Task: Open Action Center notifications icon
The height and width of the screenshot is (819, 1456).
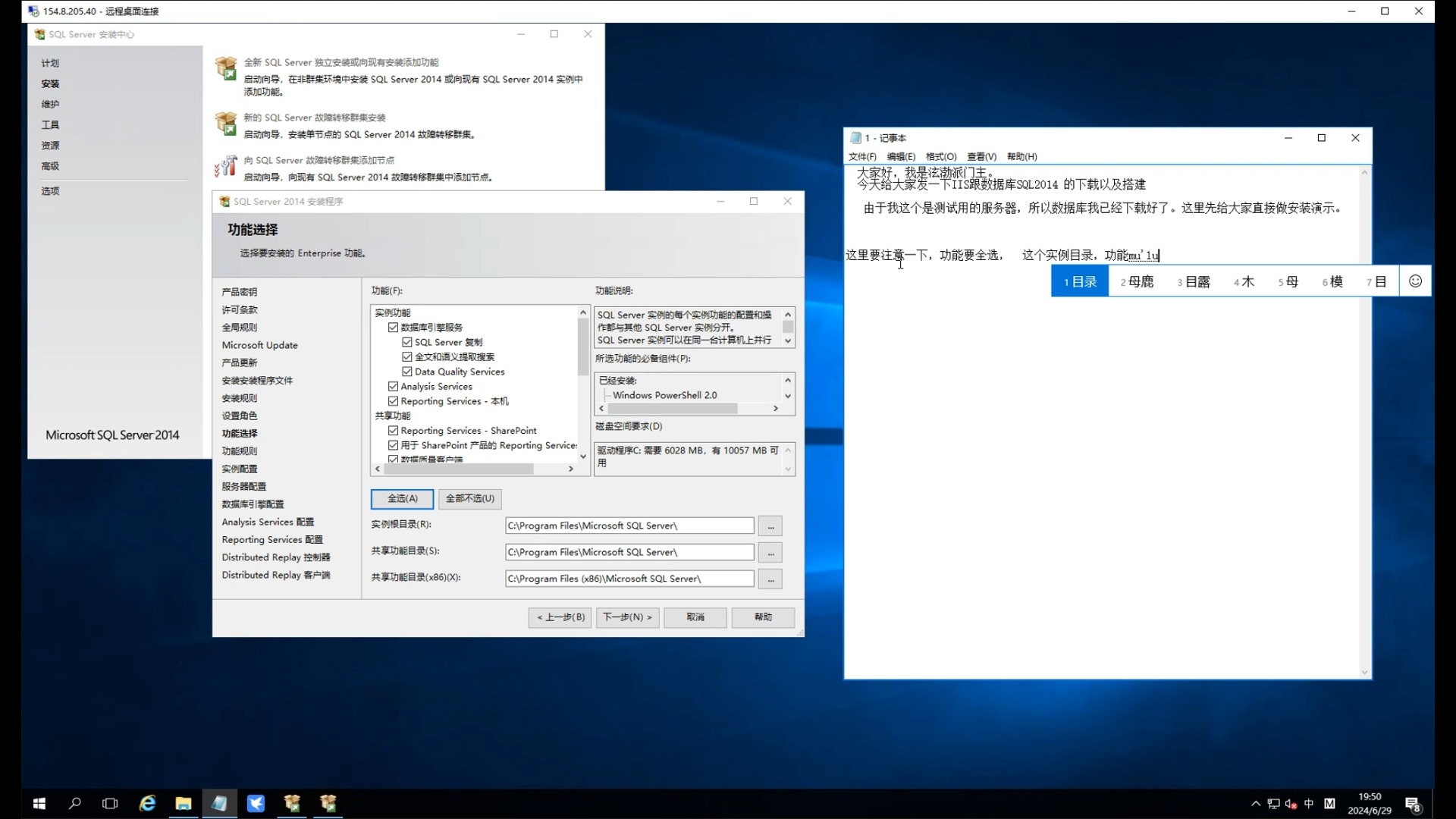Action: coord(1413,804)
